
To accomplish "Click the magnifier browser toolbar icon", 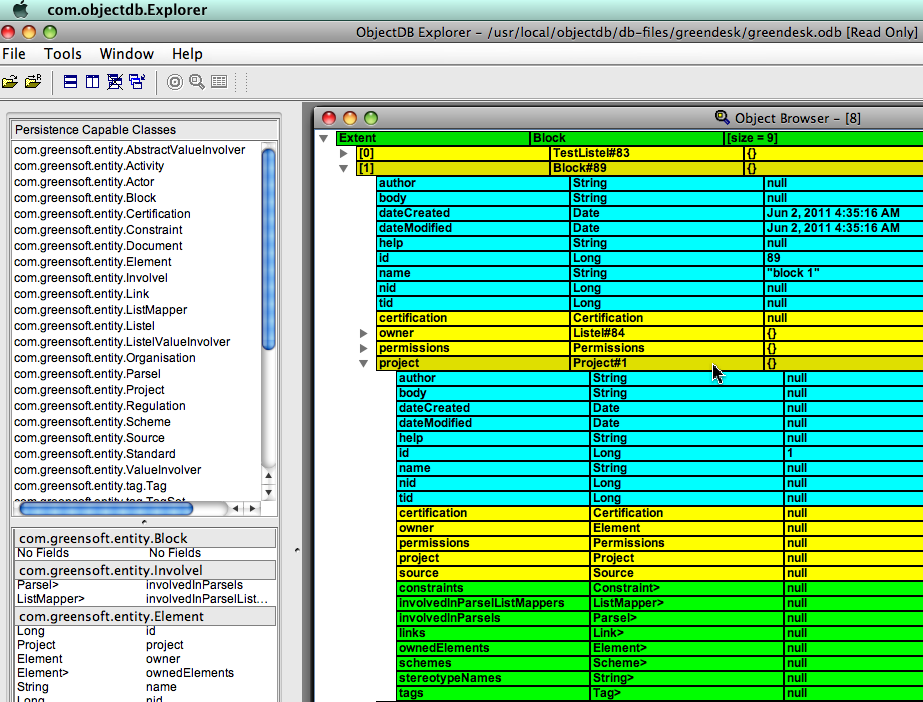I will click(x=197, y=82).
